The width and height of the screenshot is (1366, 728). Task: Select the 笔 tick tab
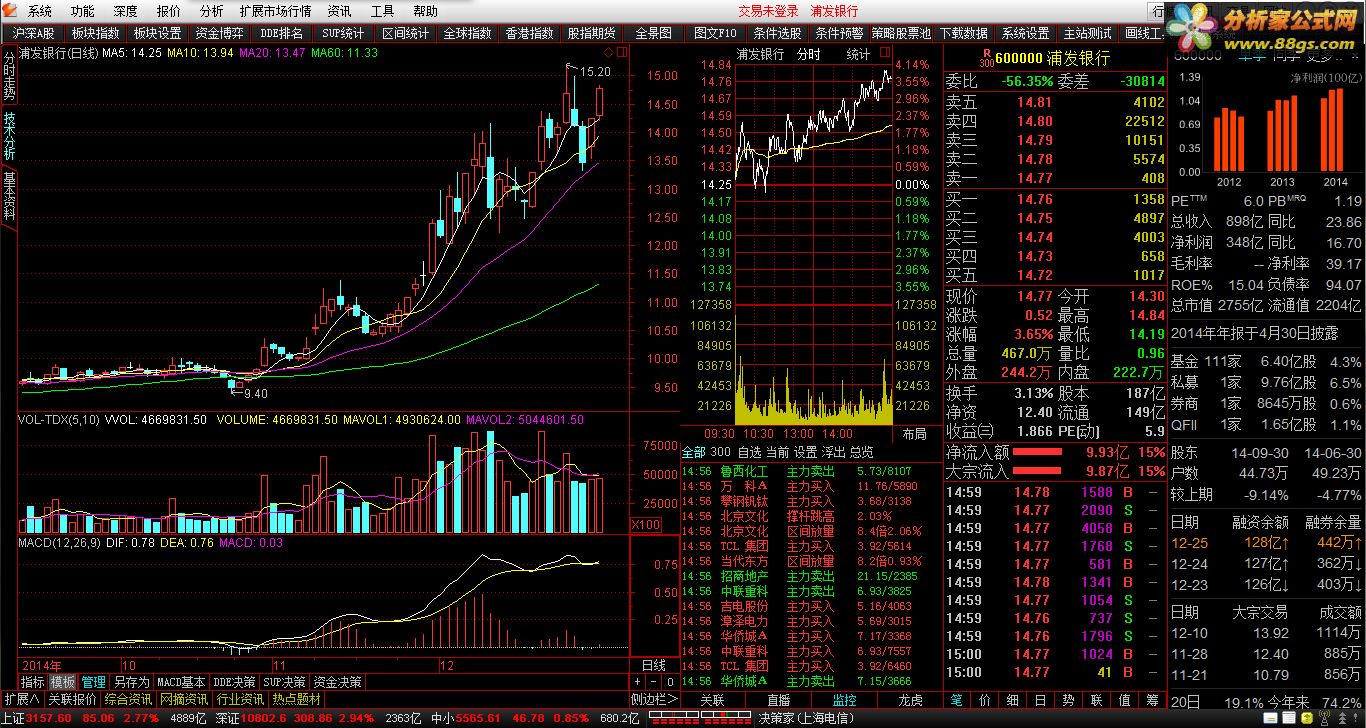click(958, 700)
